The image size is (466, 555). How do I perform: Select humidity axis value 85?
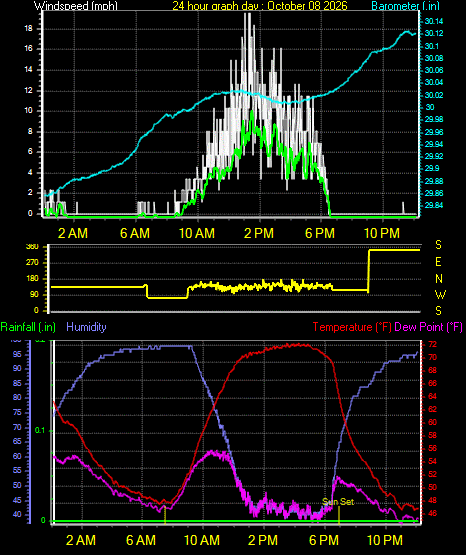17,383
